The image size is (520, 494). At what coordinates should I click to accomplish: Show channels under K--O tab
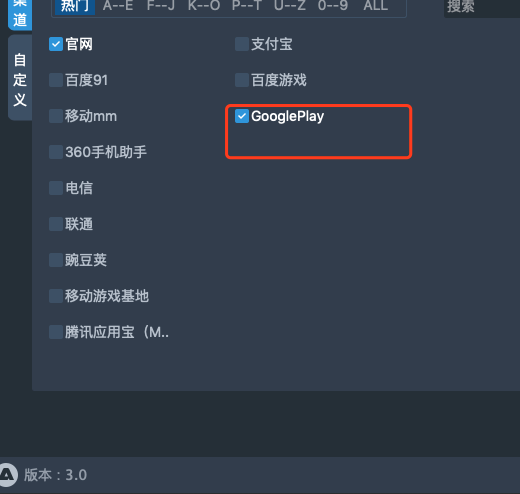pyautogui.click(x=204, y=6)
